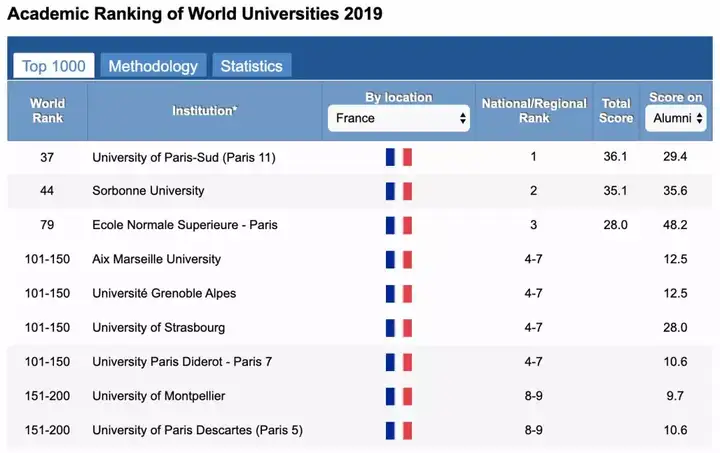Image resolution: width=720 pixels, height=453 pixels.
Task: Click the National/Regional Rank column header
Action: 534,110
